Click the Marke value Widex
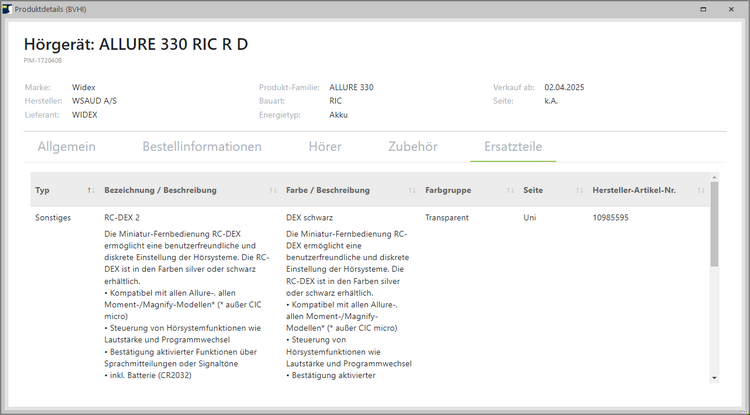 coord(84,87)
